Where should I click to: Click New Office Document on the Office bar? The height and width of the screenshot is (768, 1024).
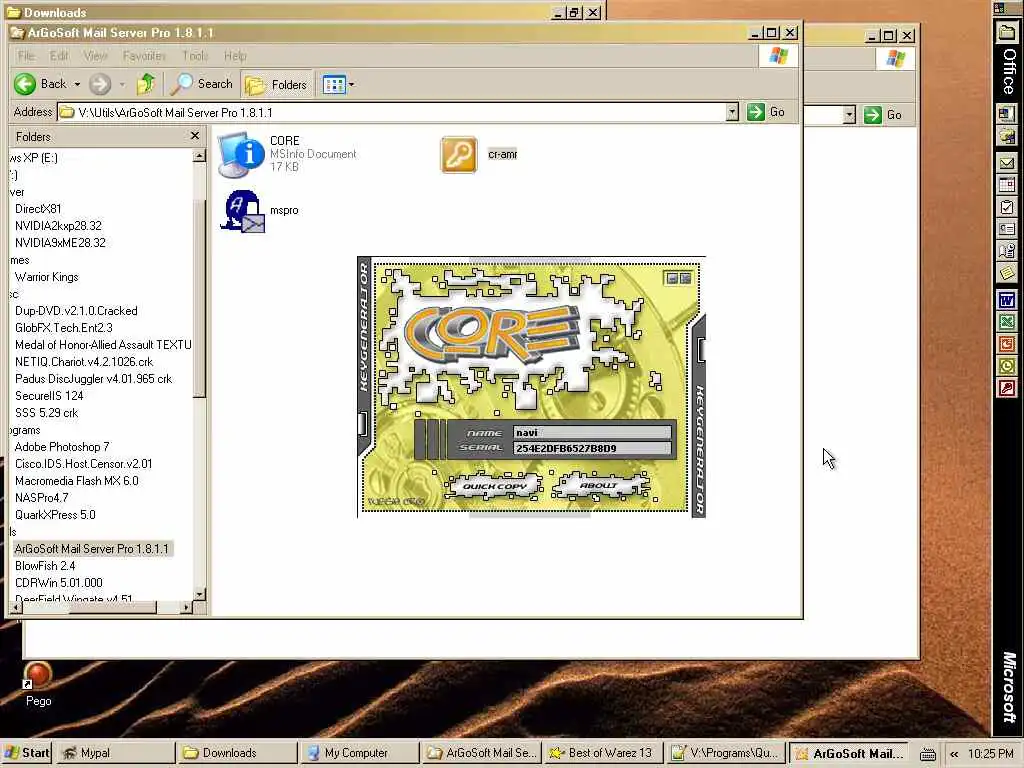point(1007,114)
